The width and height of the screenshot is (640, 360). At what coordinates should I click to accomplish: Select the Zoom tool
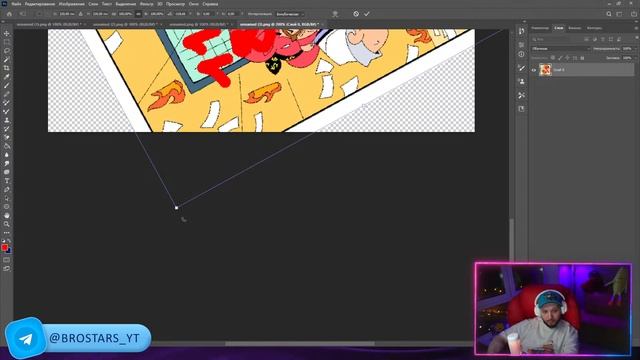pos(7,224)
